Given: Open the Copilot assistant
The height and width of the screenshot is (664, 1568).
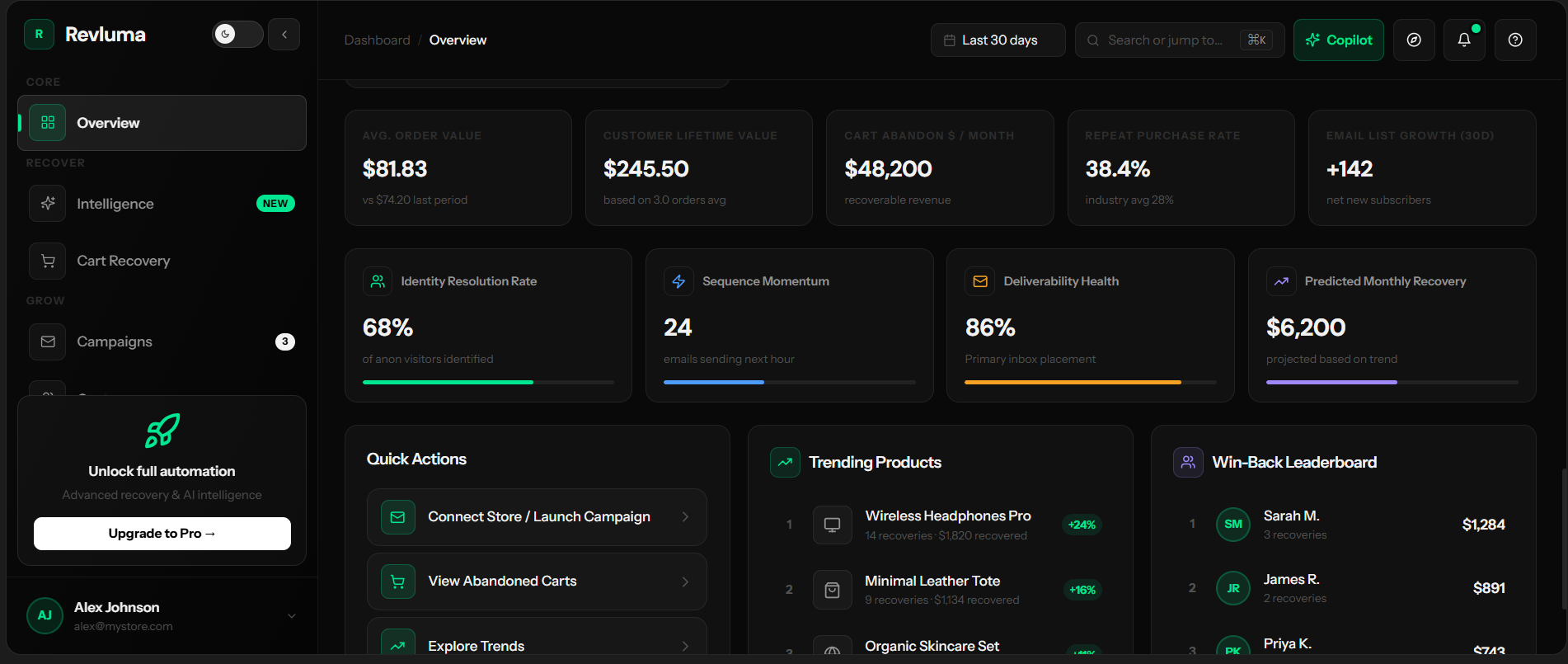Looking at the screenshot, I should pyautogui.click(x=1339, y=40).
